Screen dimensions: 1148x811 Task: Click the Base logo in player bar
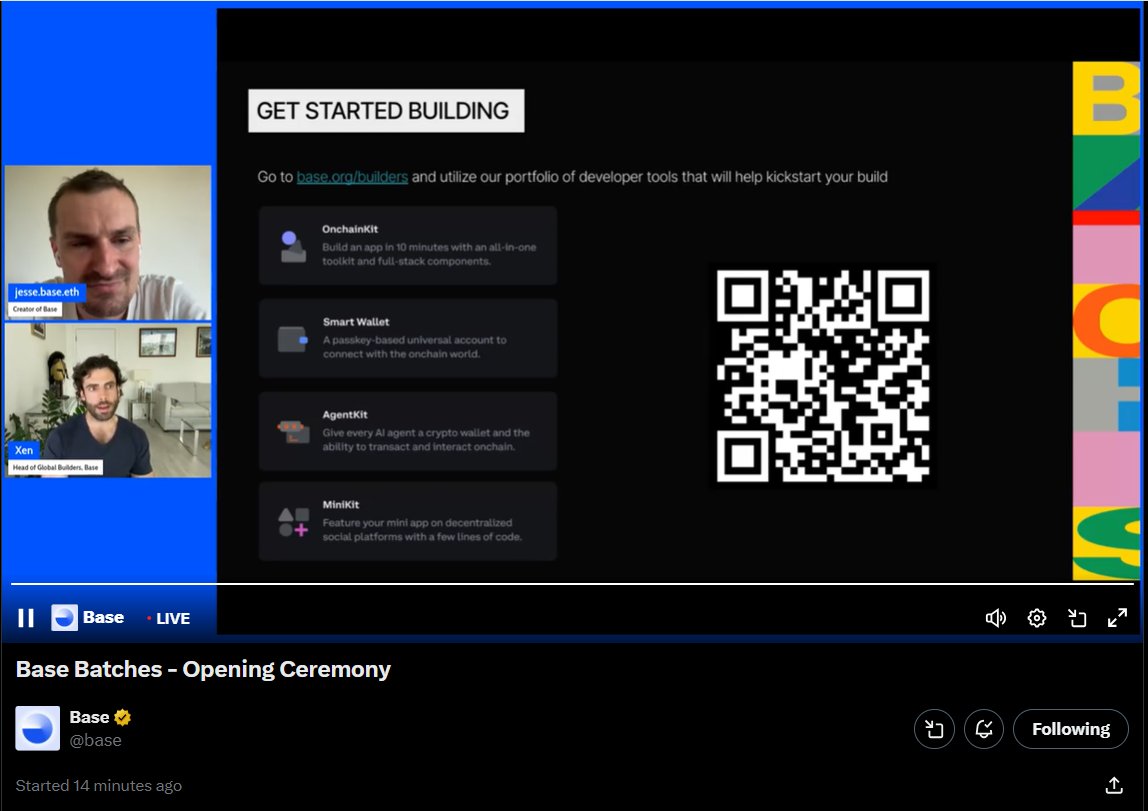tap(64, 618)
